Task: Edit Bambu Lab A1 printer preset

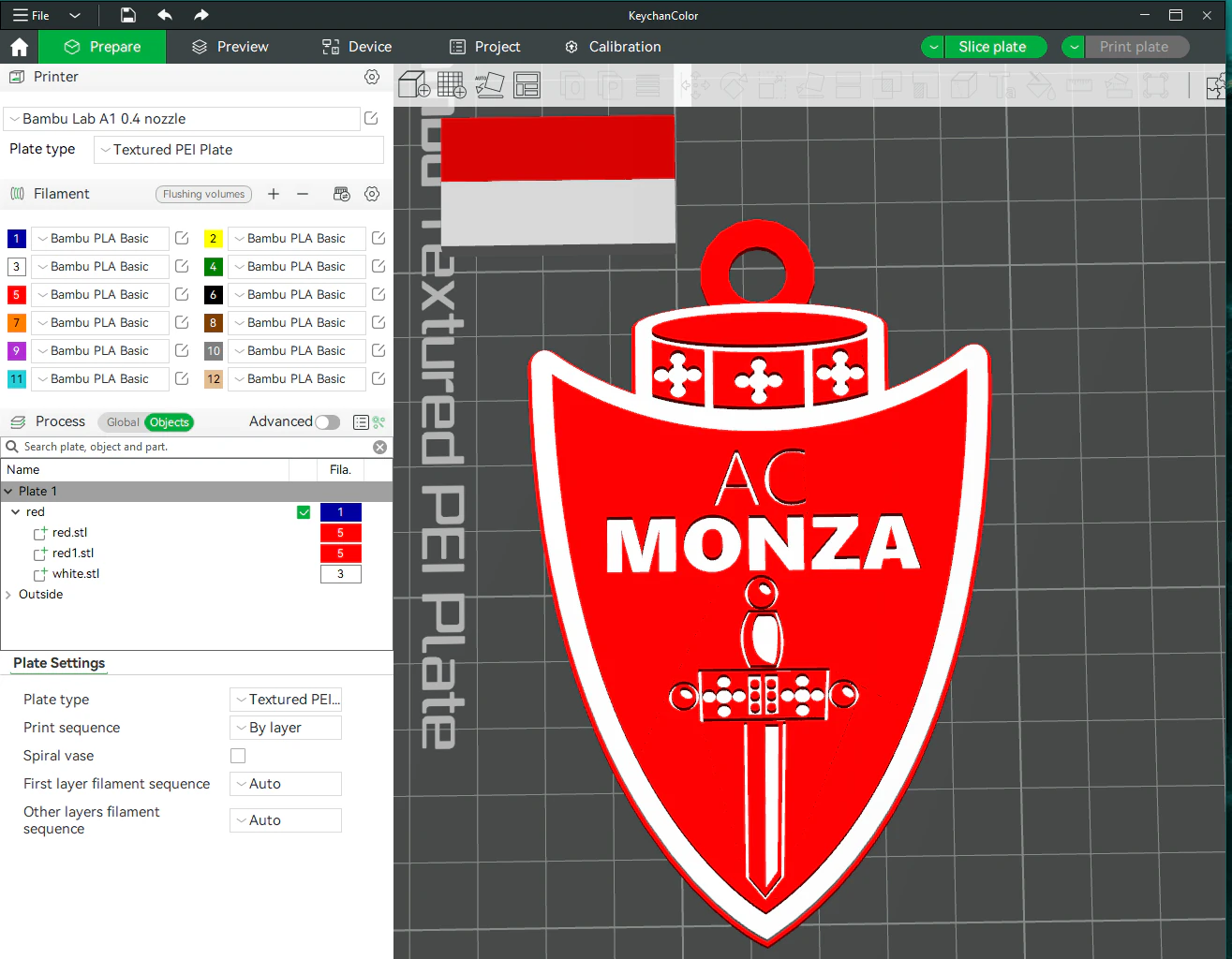Action: pyautogui.click(x=371, y=118)
